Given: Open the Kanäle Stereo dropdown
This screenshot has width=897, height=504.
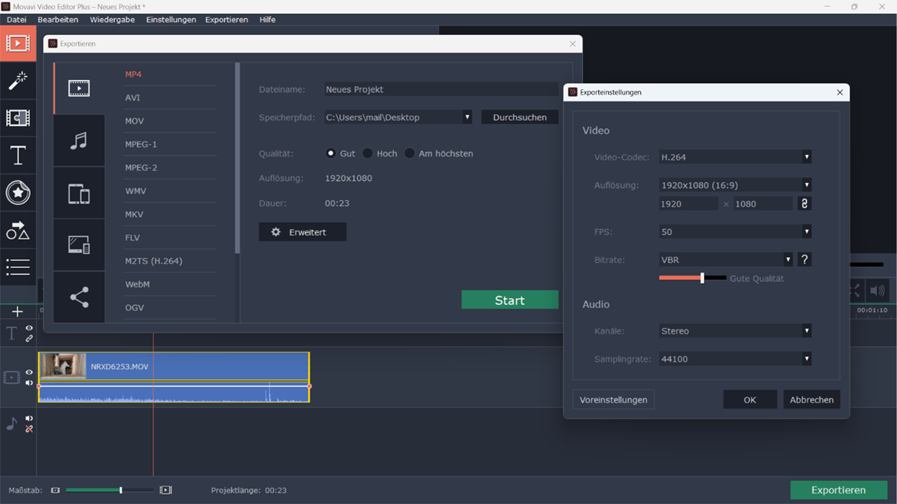Looking at the screenshot, I should 735,331.
